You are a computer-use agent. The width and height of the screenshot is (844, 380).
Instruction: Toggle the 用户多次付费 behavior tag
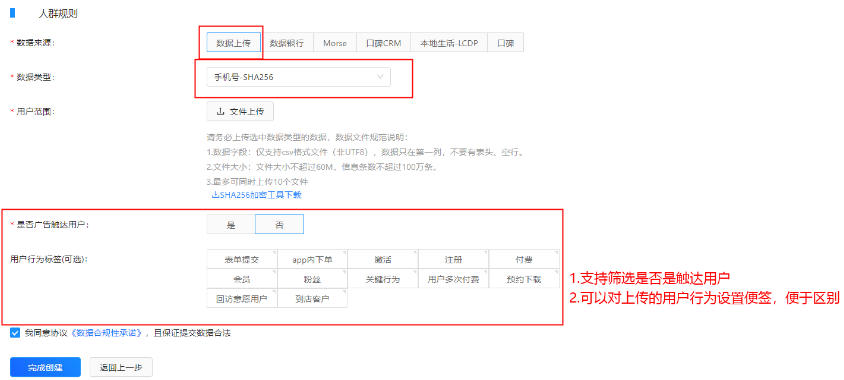454,279
